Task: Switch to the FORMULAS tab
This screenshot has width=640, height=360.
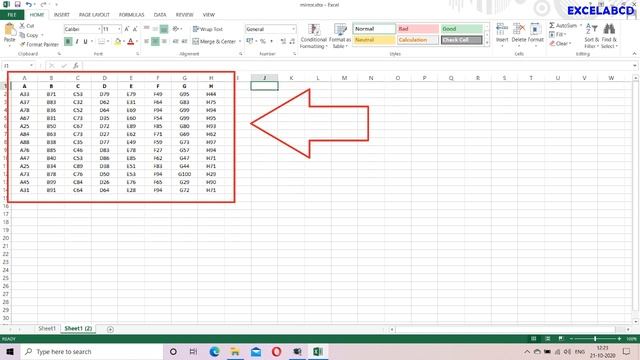Action: point(131,15)
